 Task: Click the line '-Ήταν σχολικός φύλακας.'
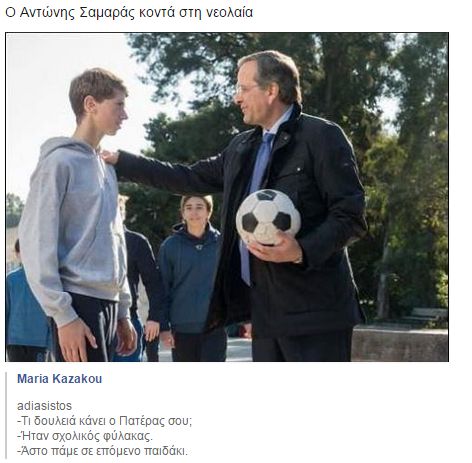click(x=85, y=436)
